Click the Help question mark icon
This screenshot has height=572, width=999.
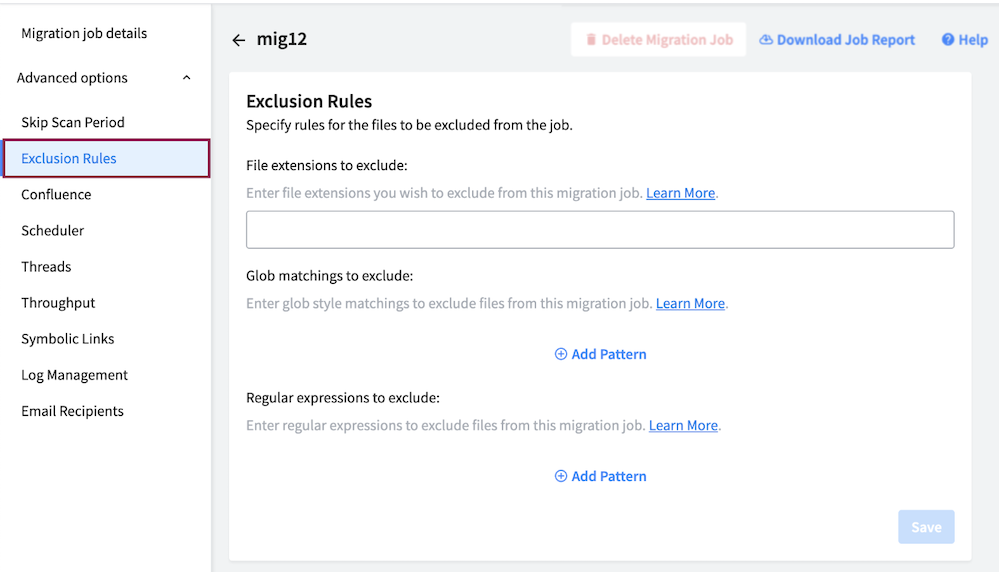(948, 39)
